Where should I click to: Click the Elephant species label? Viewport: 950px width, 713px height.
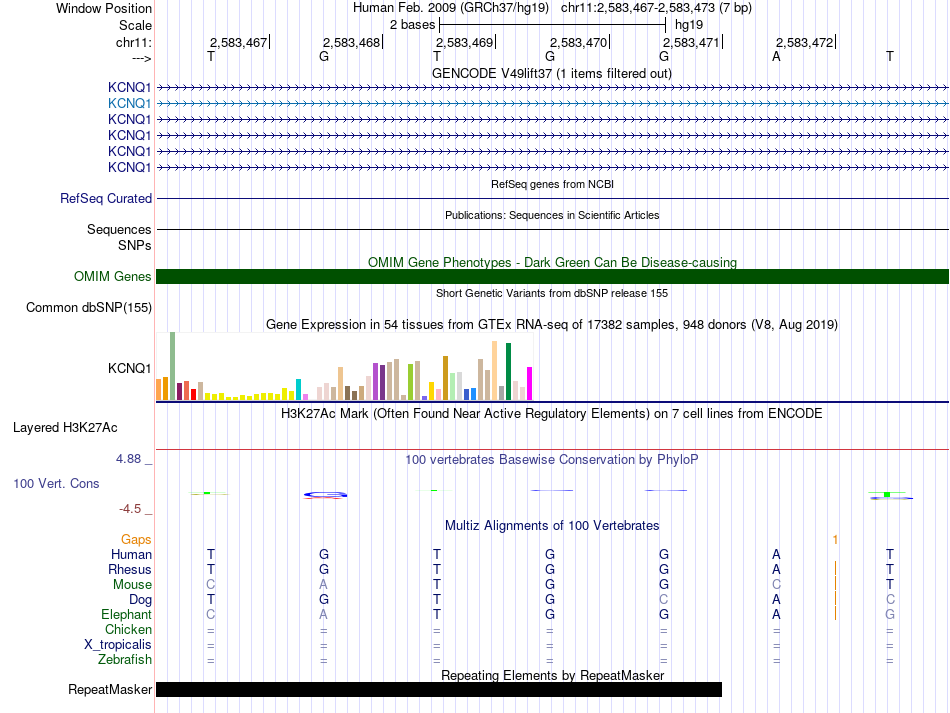(x=126, y=615)
